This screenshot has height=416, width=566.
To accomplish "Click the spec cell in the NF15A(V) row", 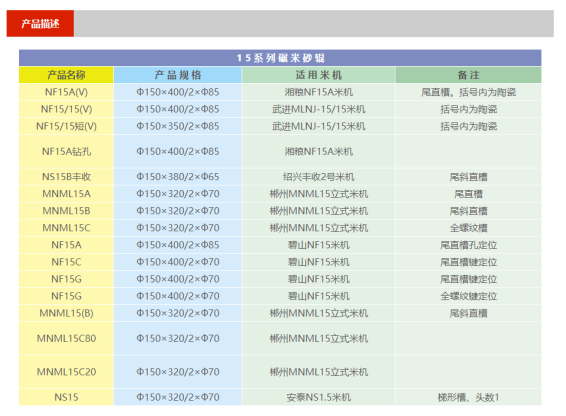I will point(178,92).
